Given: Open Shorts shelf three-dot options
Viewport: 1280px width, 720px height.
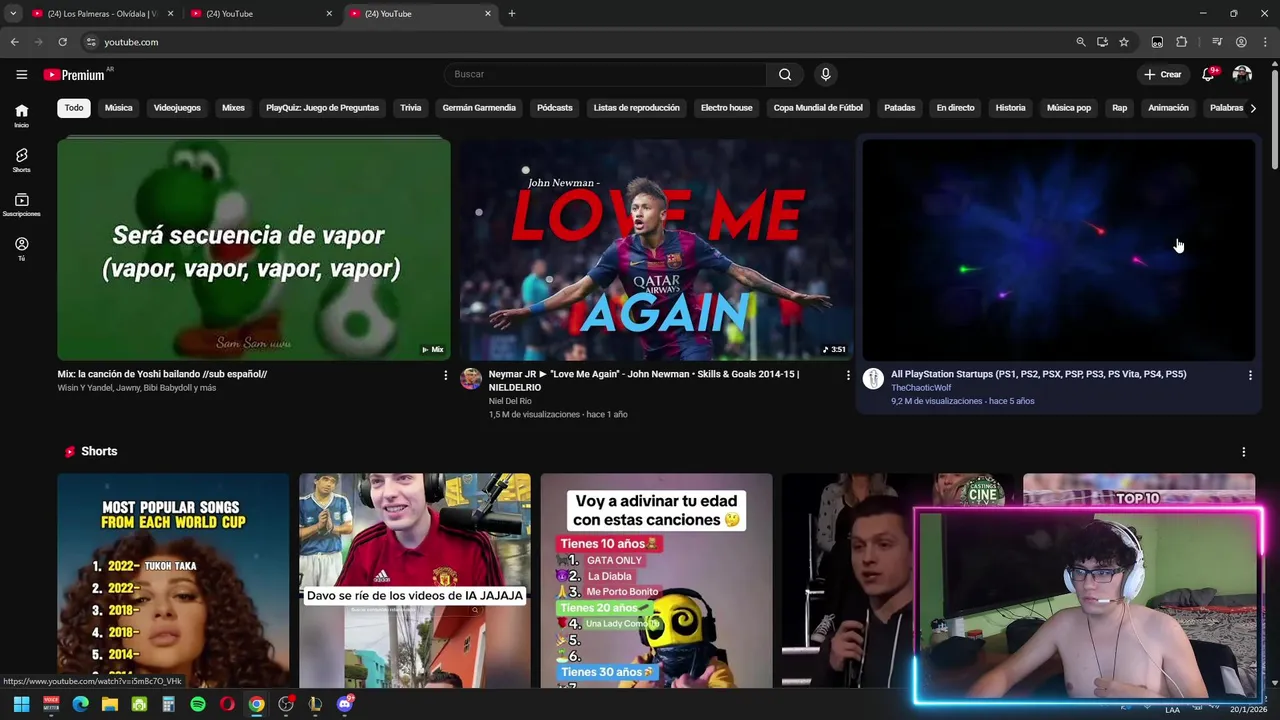Looking at the screenshot, I should pos(1243,452).
